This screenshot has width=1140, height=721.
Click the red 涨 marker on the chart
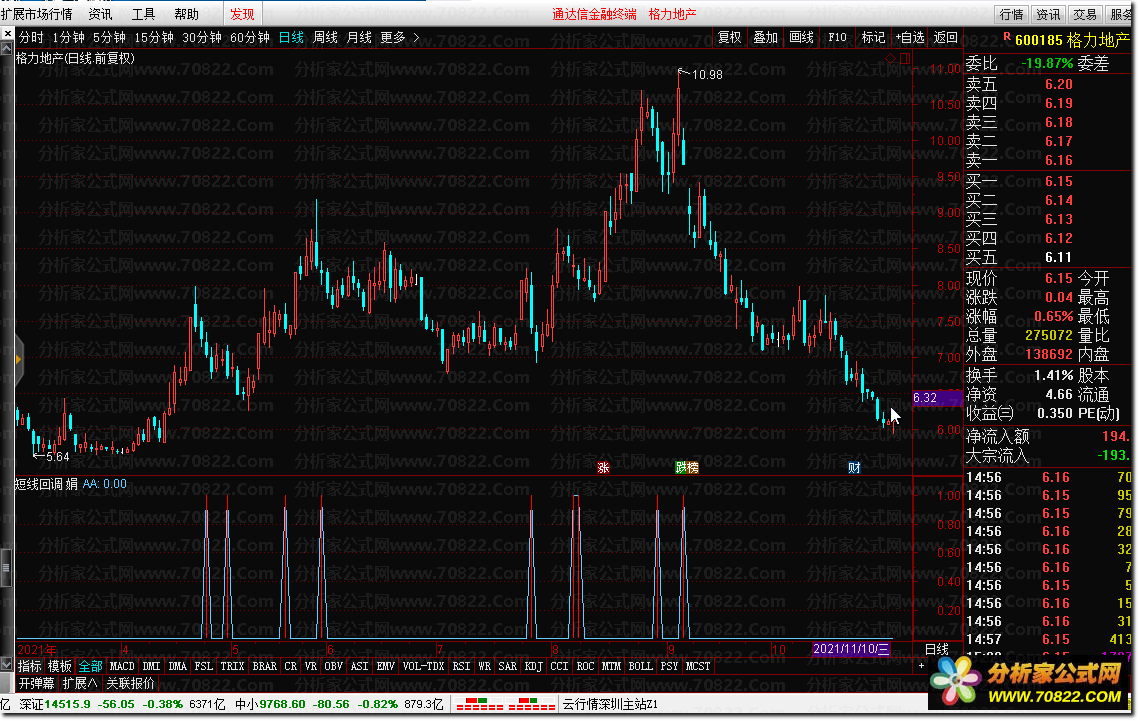pos(603,467)
